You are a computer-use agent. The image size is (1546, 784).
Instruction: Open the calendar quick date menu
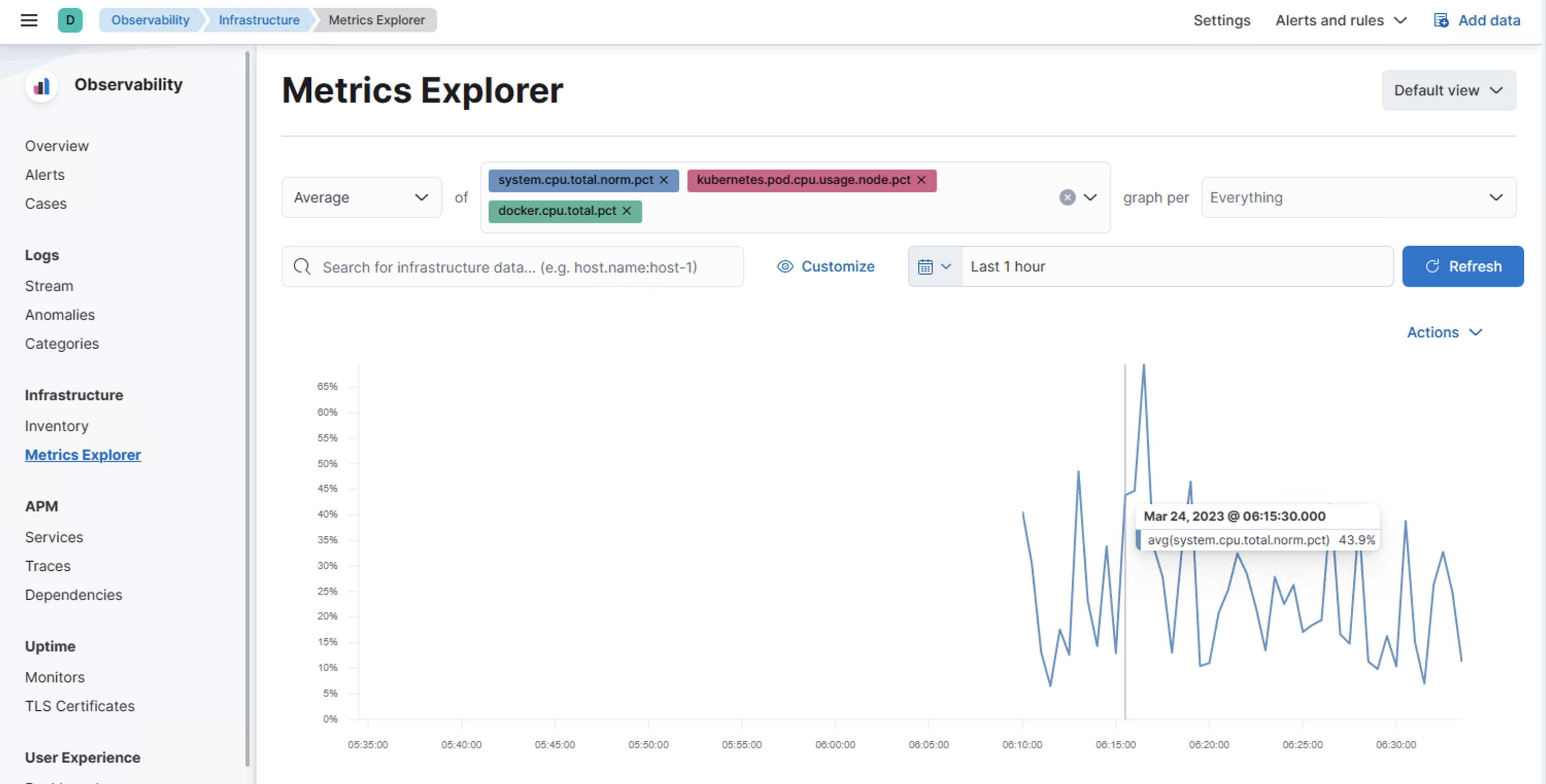tap(934, 266)
